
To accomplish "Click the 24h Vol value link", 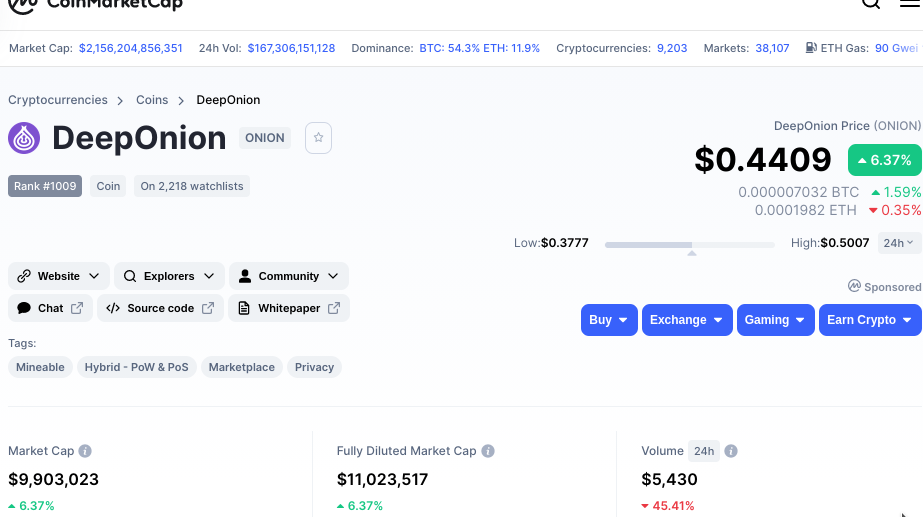I will (291, 48).
